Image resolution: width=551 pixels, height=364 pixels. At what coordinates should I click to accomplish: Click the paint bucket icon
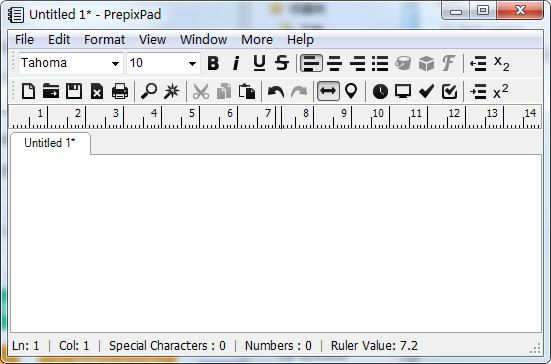pos(403,64)
